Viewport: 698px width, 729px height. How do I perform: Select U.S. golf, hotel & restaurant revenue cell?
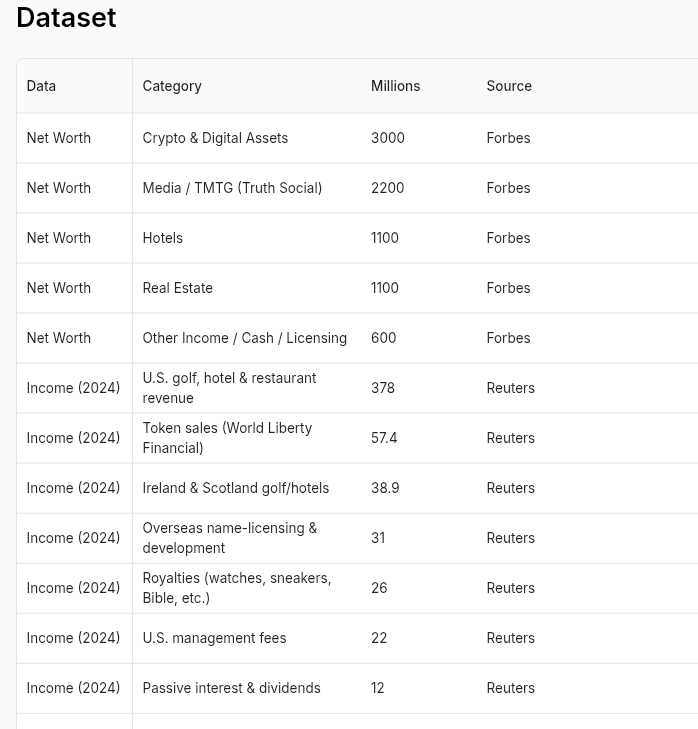pyautogui.click(x=247, y=388)
